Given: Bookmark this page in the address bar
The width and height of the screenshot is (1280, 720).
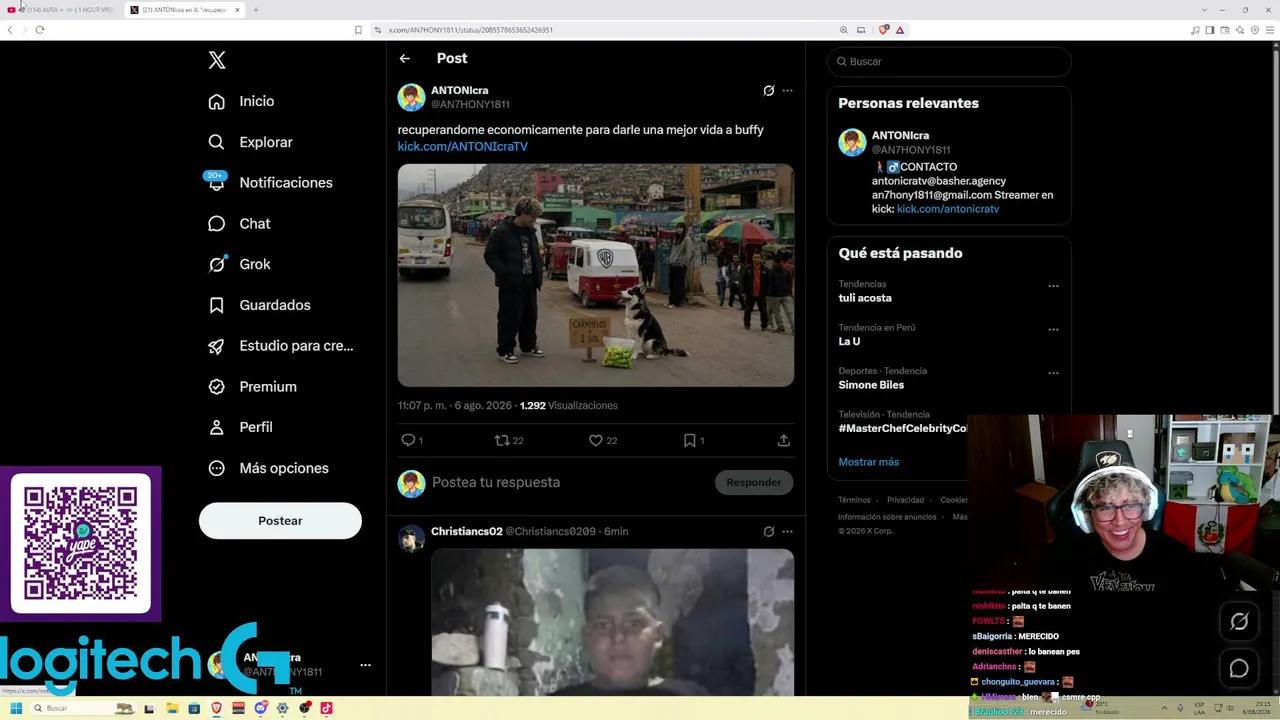Looking at the screenshot, I should [358, 30].
